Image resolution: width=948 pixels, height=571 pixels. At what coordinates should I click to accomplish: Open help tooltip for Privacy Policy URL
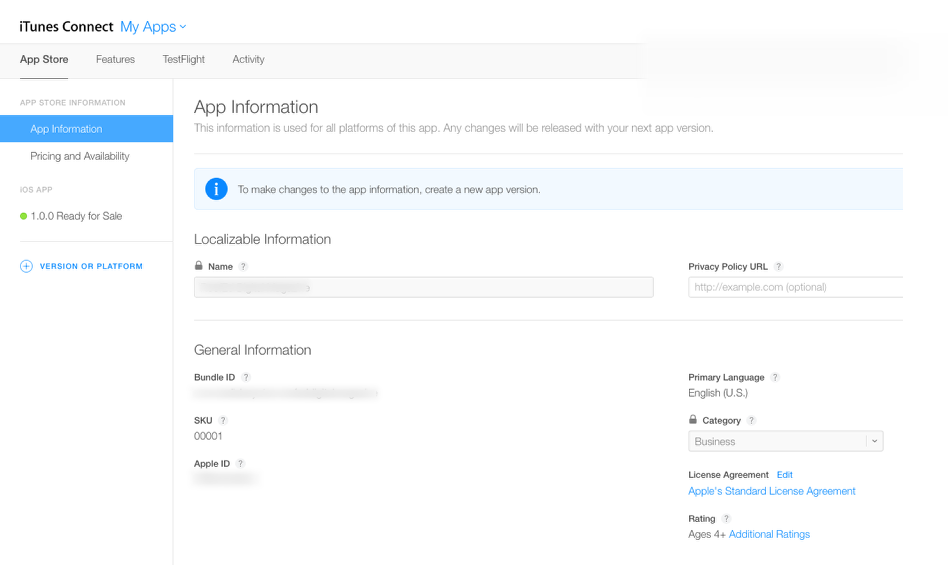[779, 267]
